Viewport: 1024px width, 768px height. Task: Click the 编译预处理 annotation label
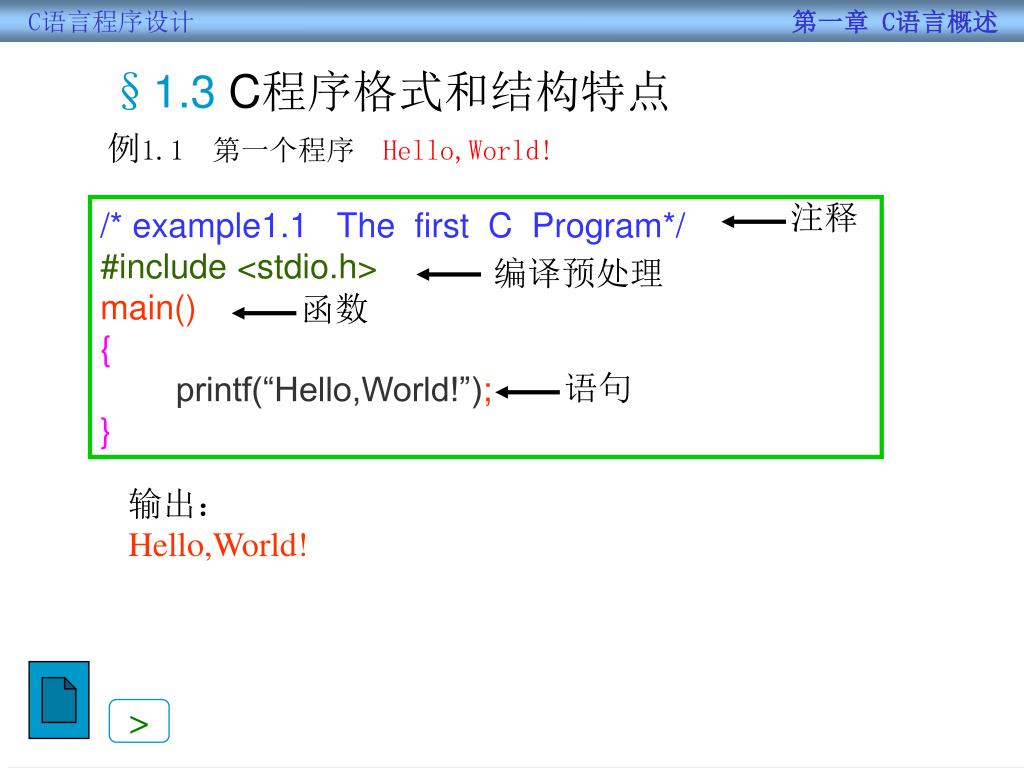coord(579,273)
